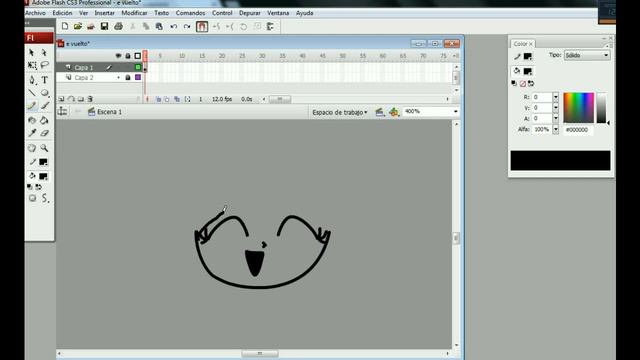Click the Escena 1 label
The width and height of the screenshot is (640, 360).
[109, 112]
